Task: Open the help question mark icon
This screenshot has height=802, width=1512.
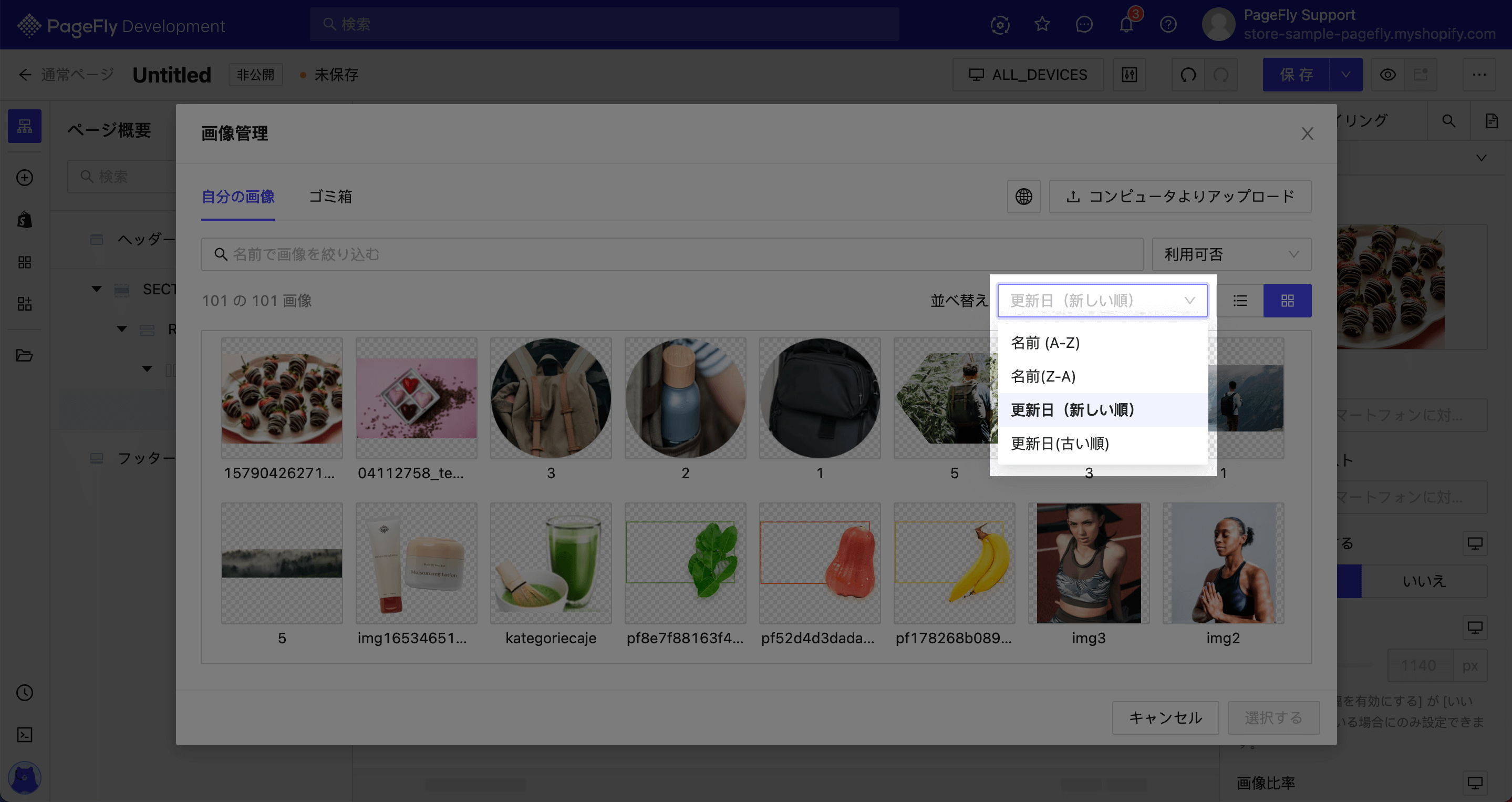Action: [x=1168, y=25]
